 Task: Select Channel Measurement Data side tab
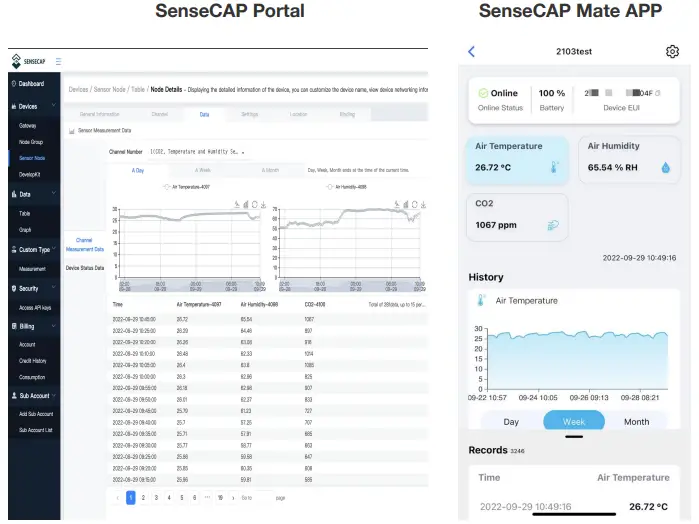click(x=85, y=244)
